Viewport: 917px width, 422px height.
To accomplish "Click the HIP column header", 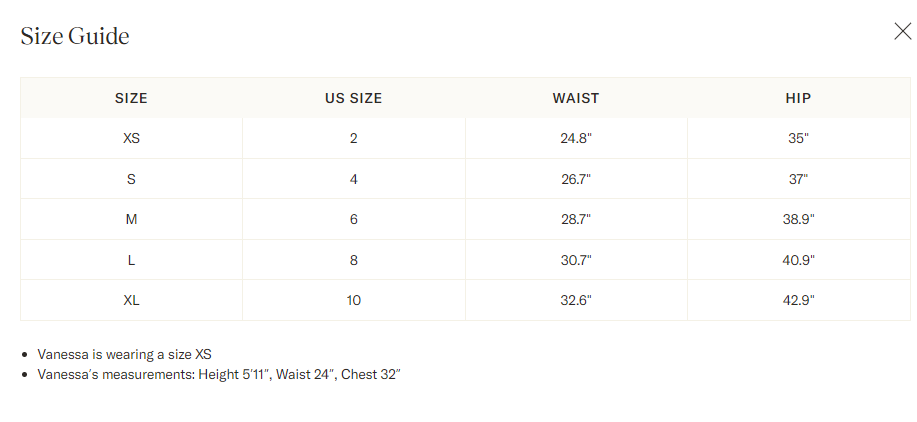I will (799, 98).
